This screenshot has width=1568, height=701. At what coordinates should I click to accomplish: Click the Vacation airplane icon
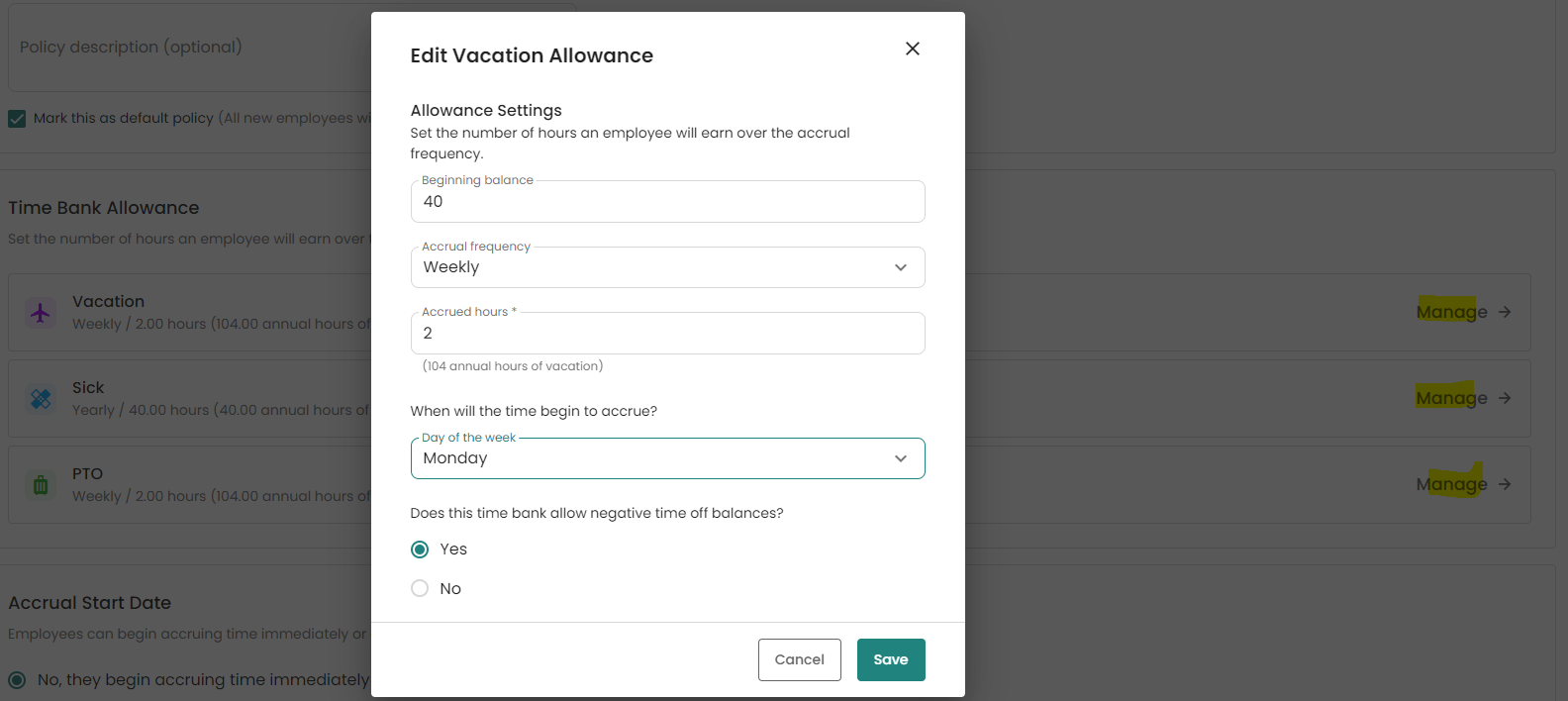pyautogui.click(x=41, y=313)
